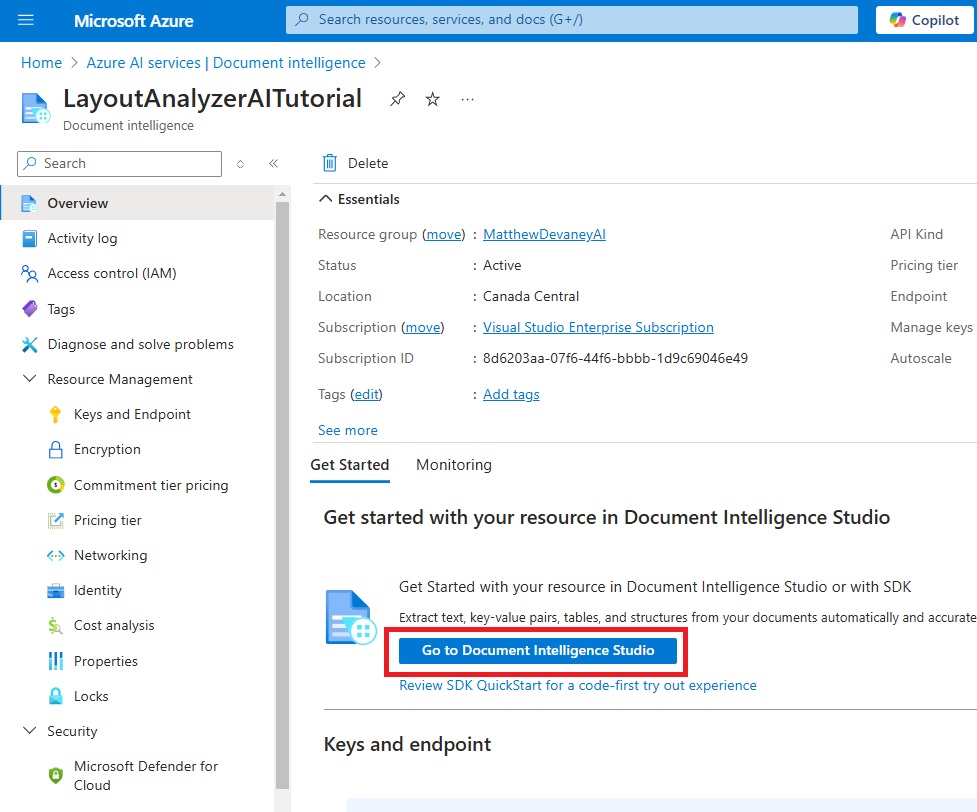Open the hamburger portal menu
Screen dimensions: 977x812
pos(26,21)
